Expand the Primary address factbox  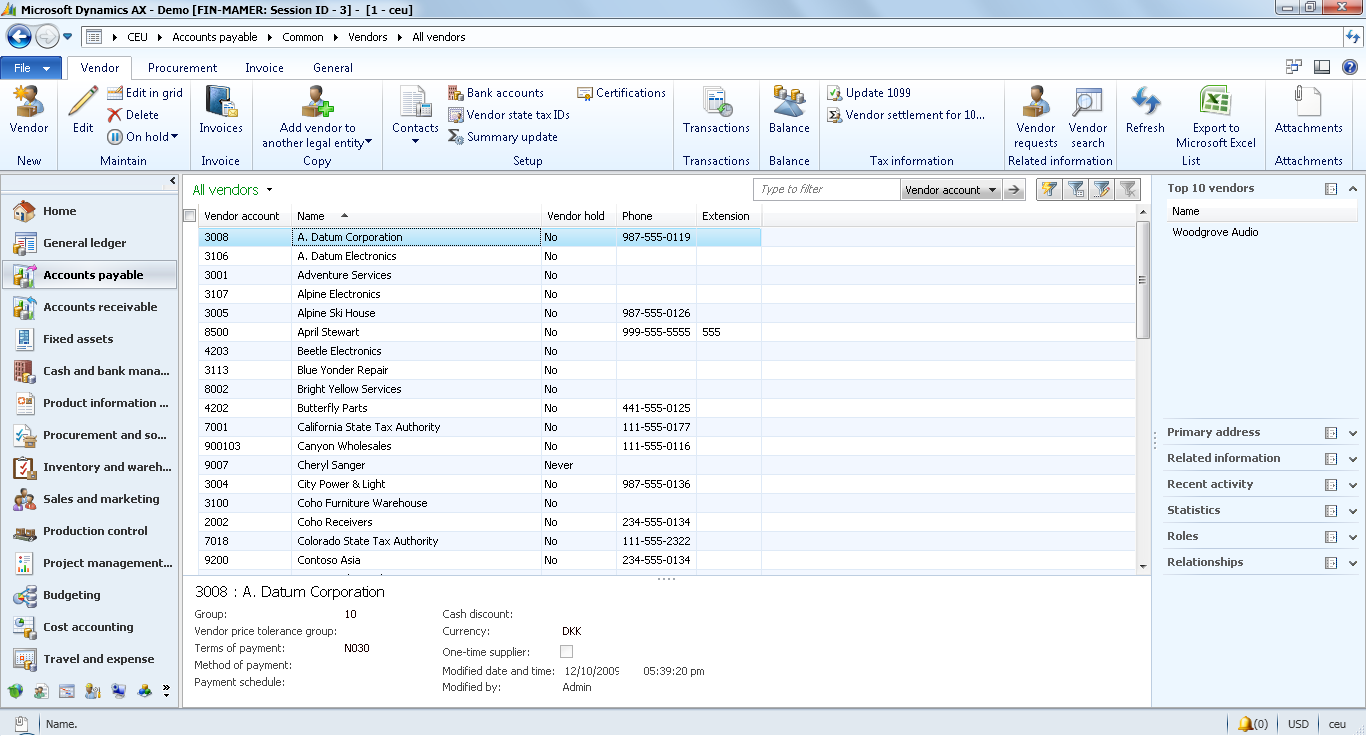coord(1353,433)
